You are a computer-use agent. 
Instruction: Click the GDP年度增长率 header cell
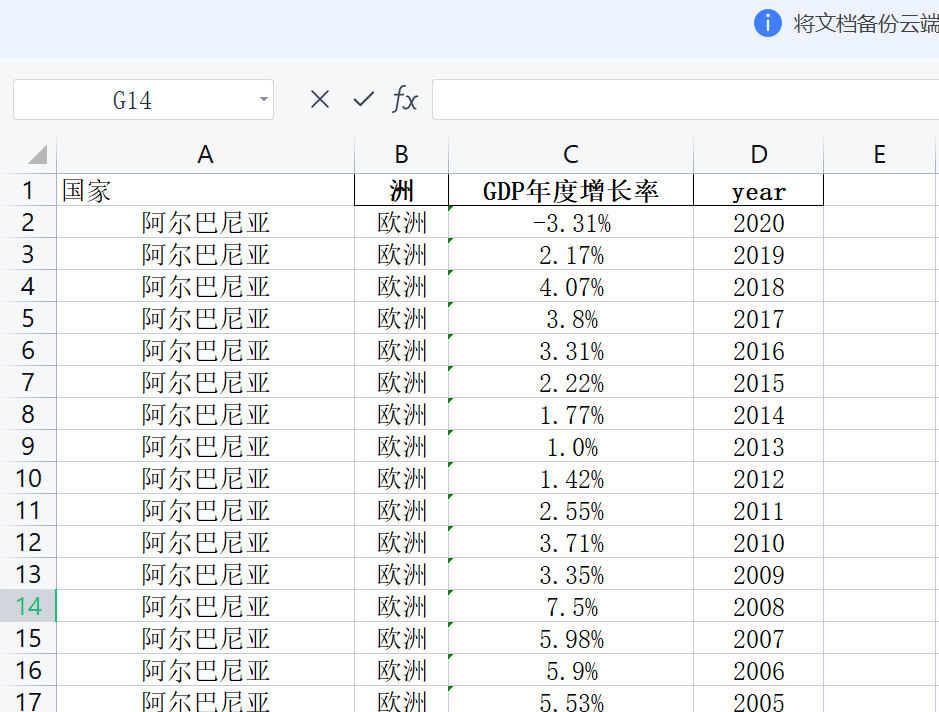coord(570,190)
